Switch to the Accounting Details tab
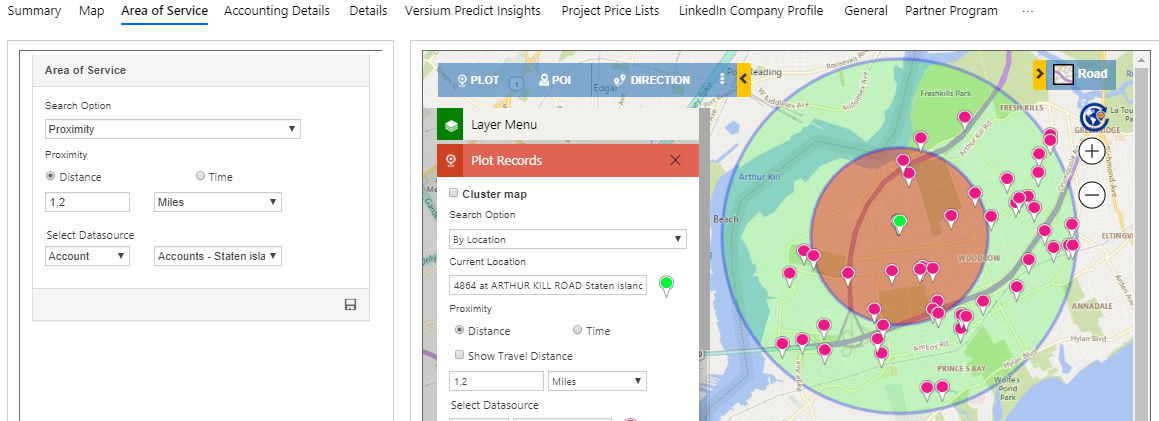 (277, 11)
